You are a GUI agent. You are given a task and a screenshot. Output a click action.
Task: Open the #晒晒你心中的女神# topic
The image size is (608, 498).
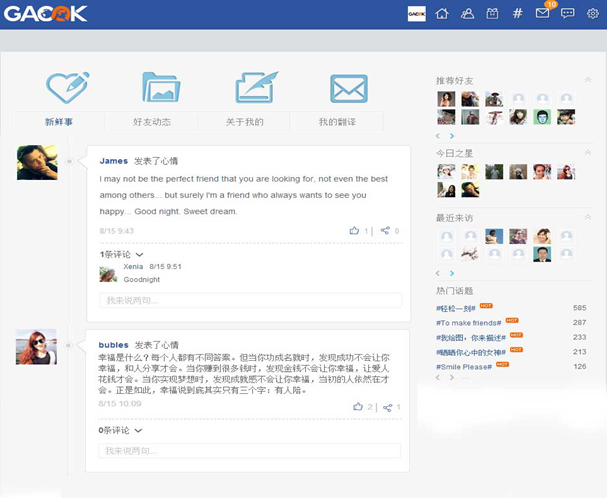[x=471, y=352]
